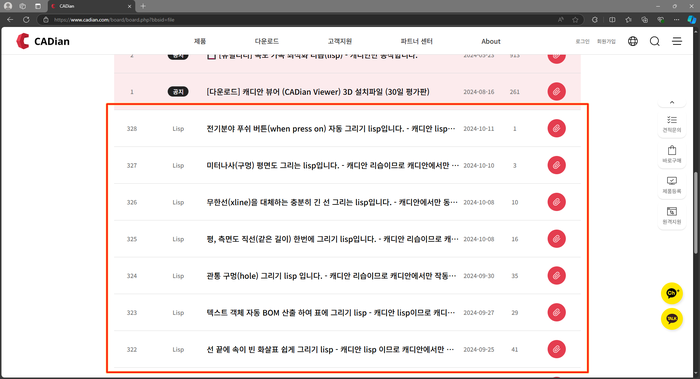Download attachment for post 327

click(x=556, y=165)
